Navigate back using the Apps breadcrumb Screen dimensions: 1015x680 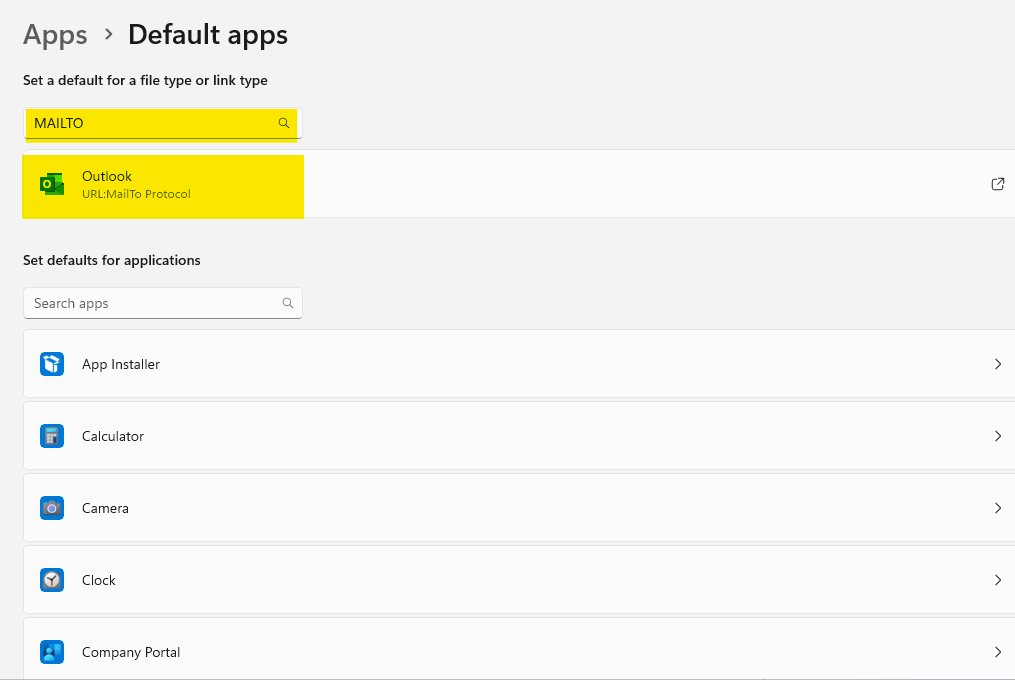pos(55,35)
